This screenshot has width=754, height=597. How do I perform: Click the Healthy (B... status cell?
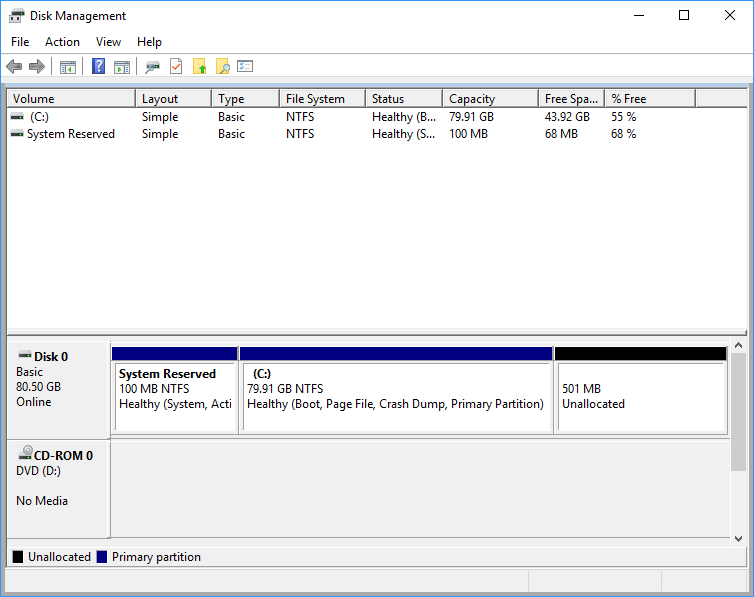pos(404,117)
